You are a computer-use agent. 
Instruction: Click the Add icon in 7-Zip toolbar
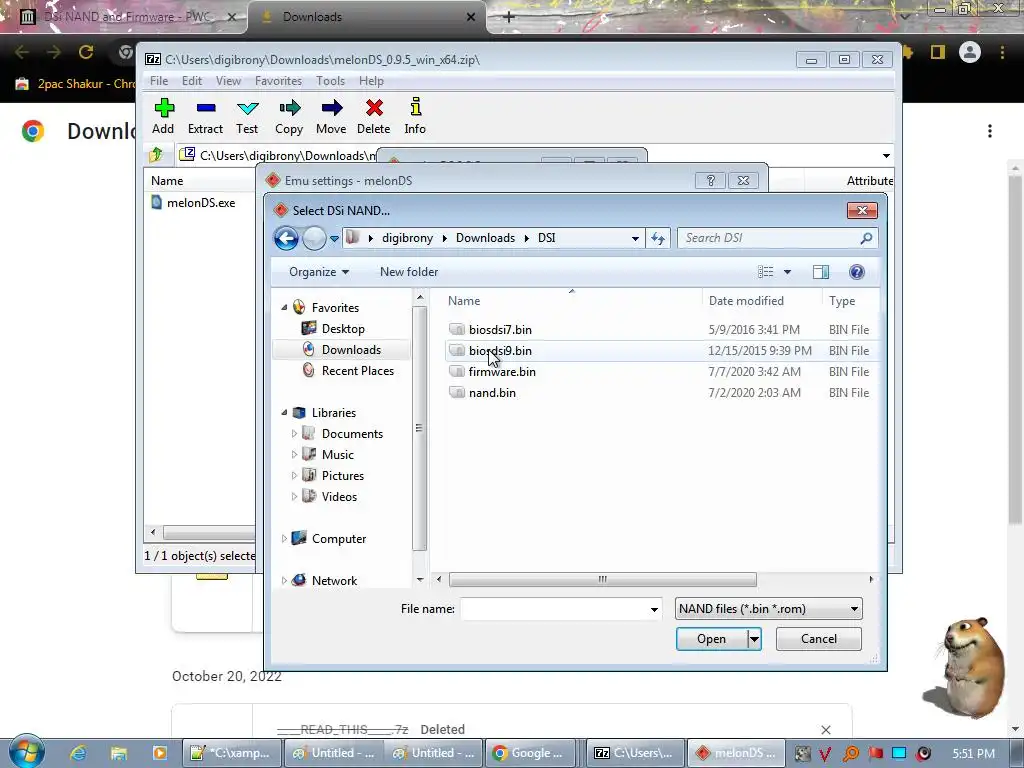(x=164, y=108)
